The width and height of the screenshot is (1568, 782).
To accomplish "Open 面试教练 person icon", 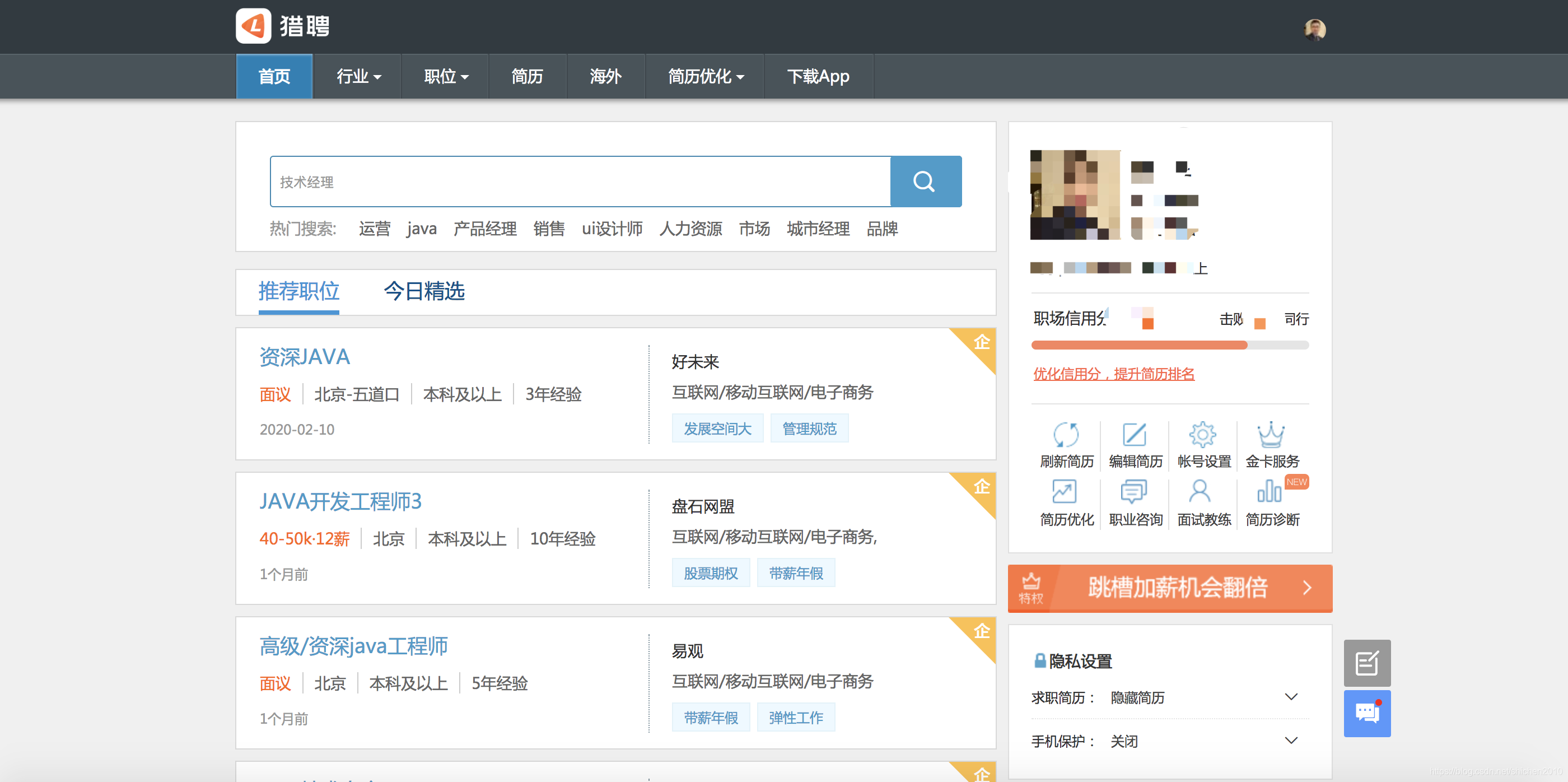I will tap(1199, 491).
